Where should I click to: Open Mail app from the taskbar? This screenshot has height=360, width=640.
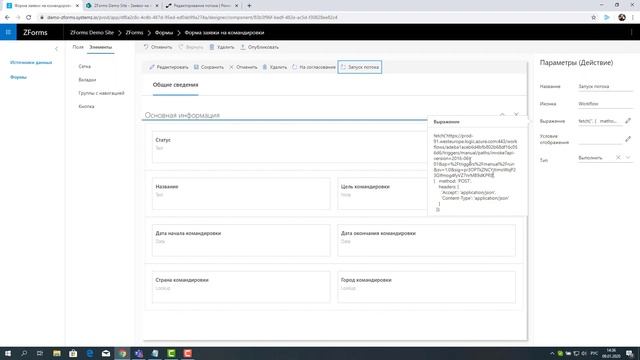[x=106, y=353]
